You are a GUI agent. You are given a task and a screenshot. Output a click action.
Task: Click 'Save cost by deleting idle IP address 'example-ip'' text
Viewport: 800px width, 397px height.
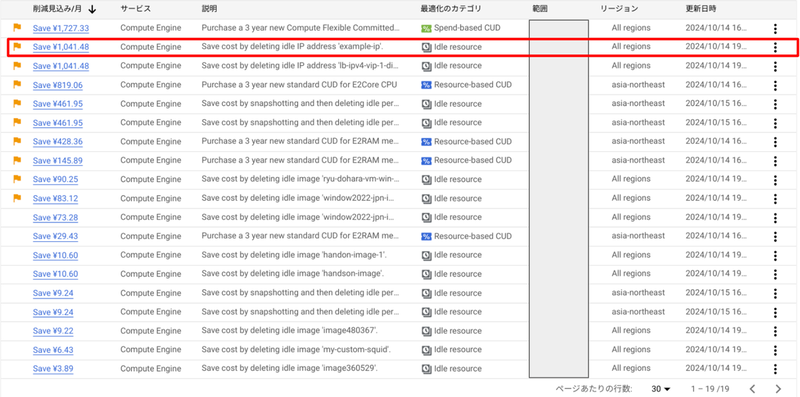tap(292, 47)
